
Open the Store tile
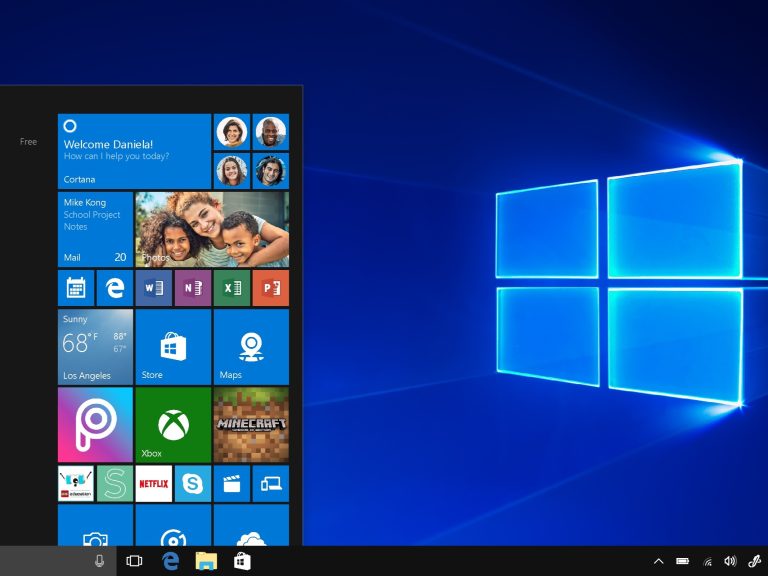tap(173, 347)
